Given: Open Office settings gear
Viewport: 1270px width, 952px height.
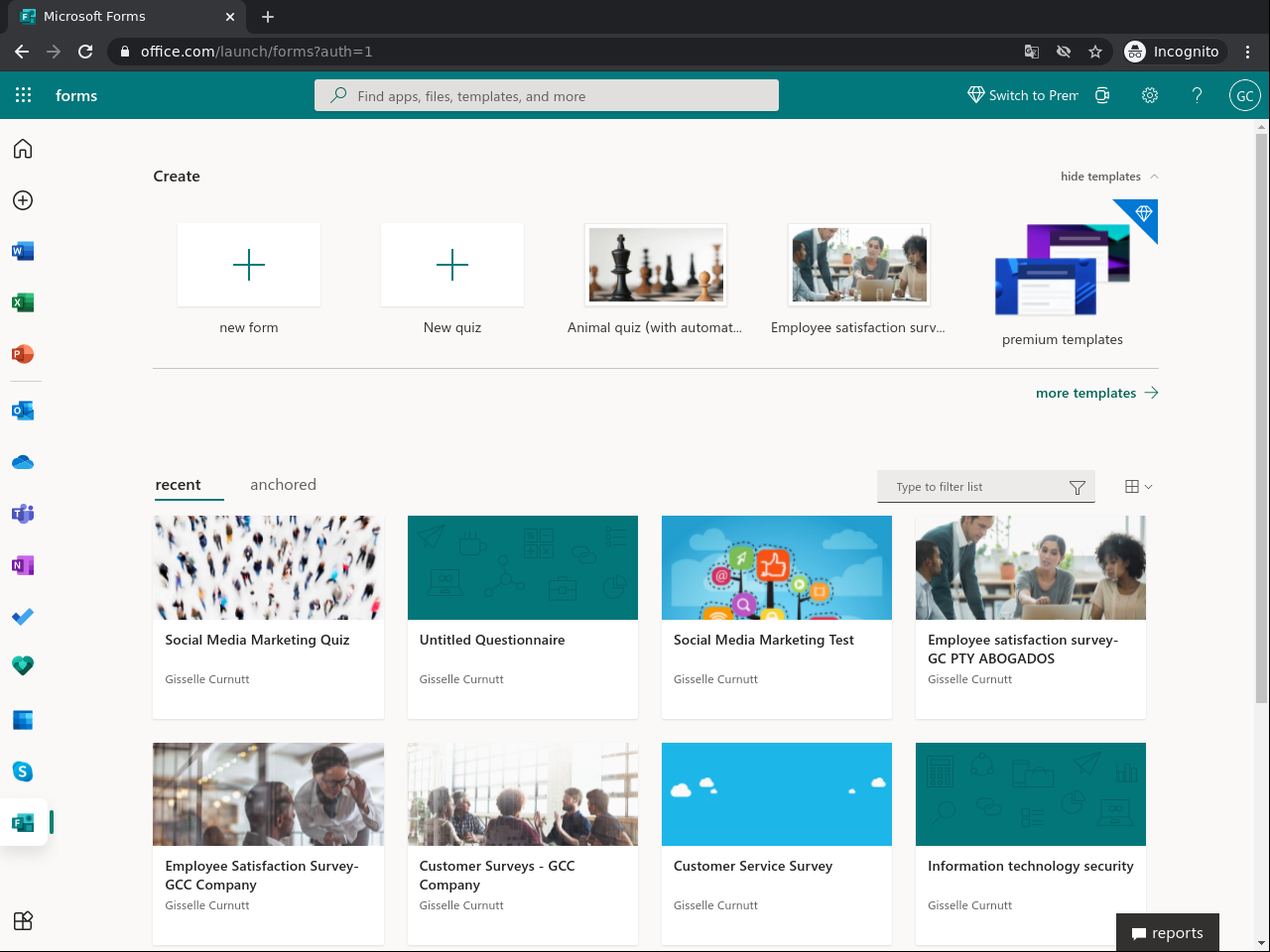Looking at the screenshot, I should point(1150,95).
